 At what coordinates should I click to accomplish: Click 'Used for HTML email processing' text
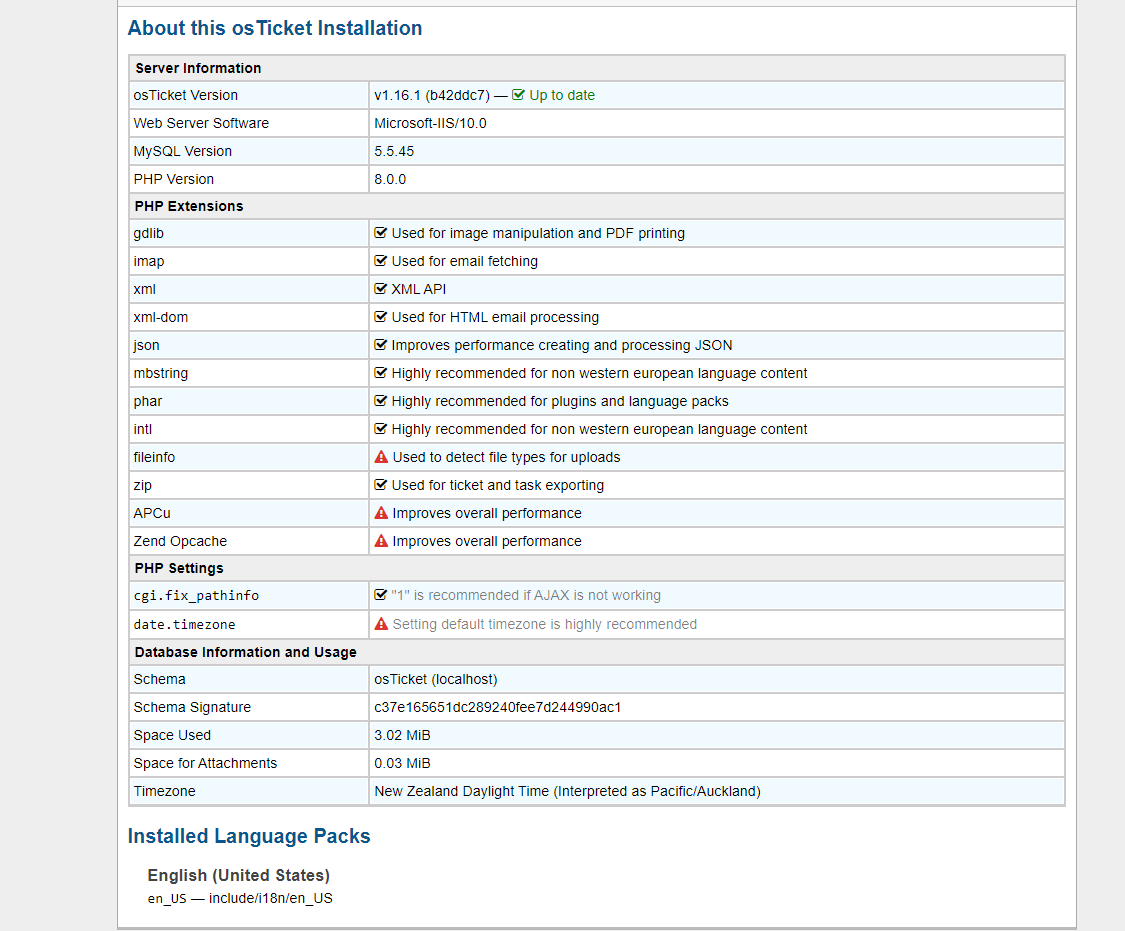point(495,317)
